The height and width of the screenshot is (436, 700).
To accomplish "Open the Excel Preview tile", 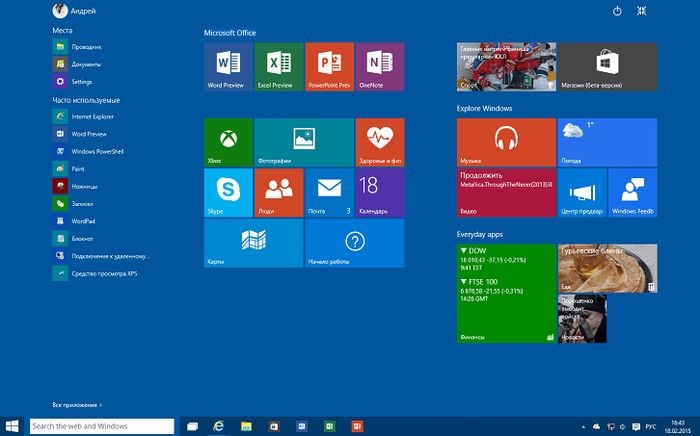I will 279,67.
